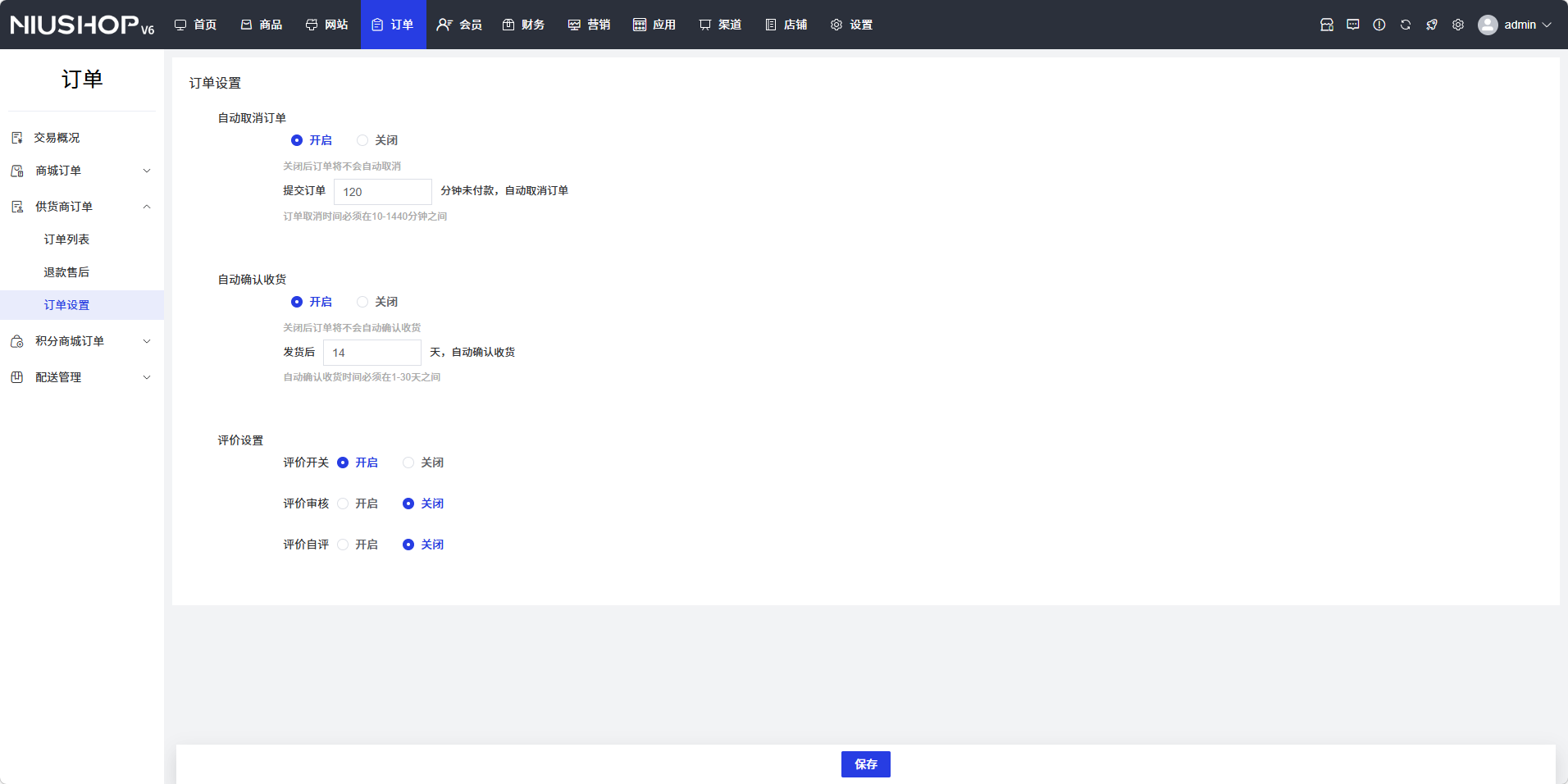Open the 店铺 top menu
The height and width of the screenshot is (784, 1568).
(x=787, y=25)
